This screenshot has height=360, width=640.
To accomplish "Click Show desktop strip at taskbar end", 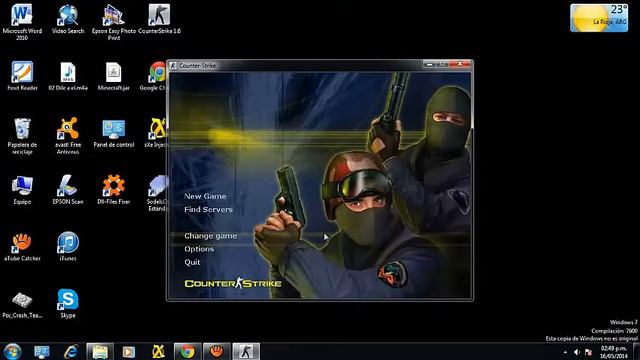I will point(637,351).
